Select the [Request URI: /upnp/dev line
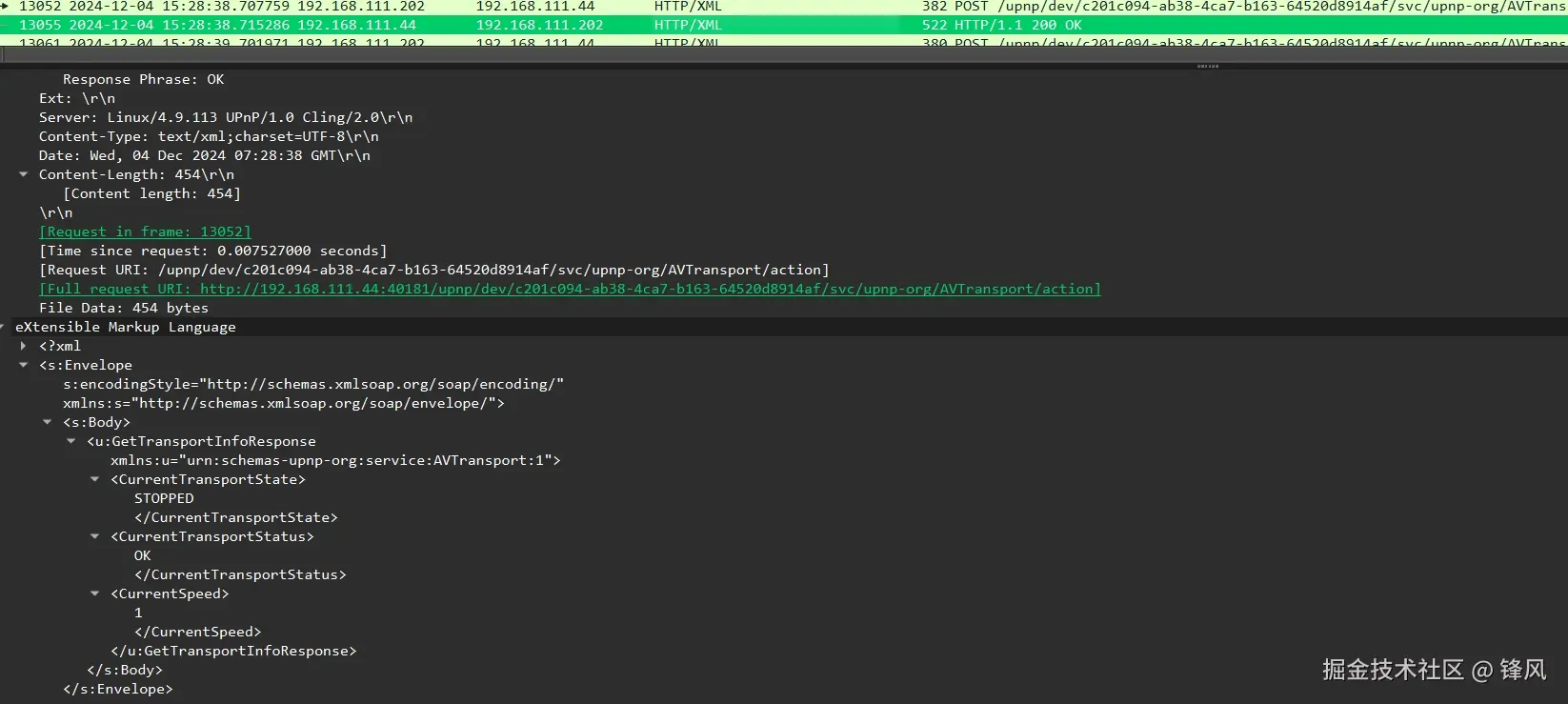 pos(434,270)
